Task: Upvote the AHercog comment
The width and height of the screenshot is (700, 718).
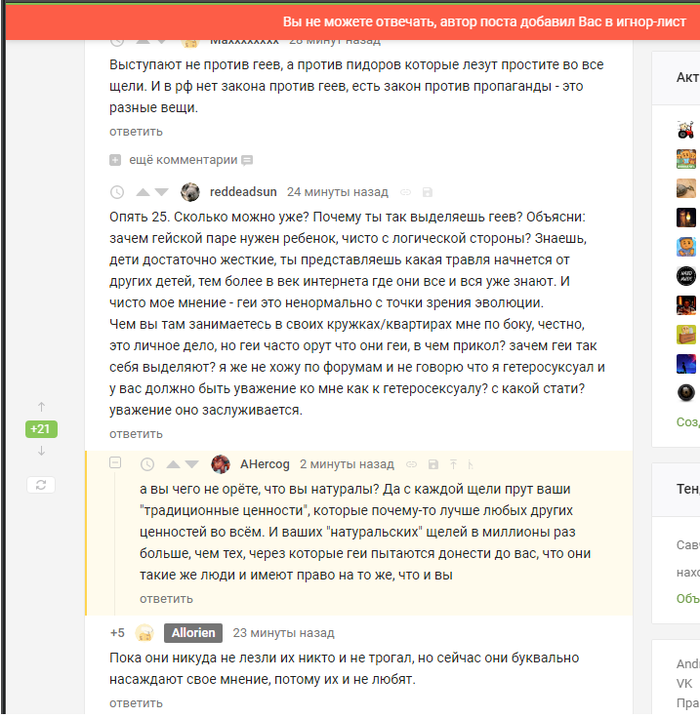Action: [x=173, y=465]
